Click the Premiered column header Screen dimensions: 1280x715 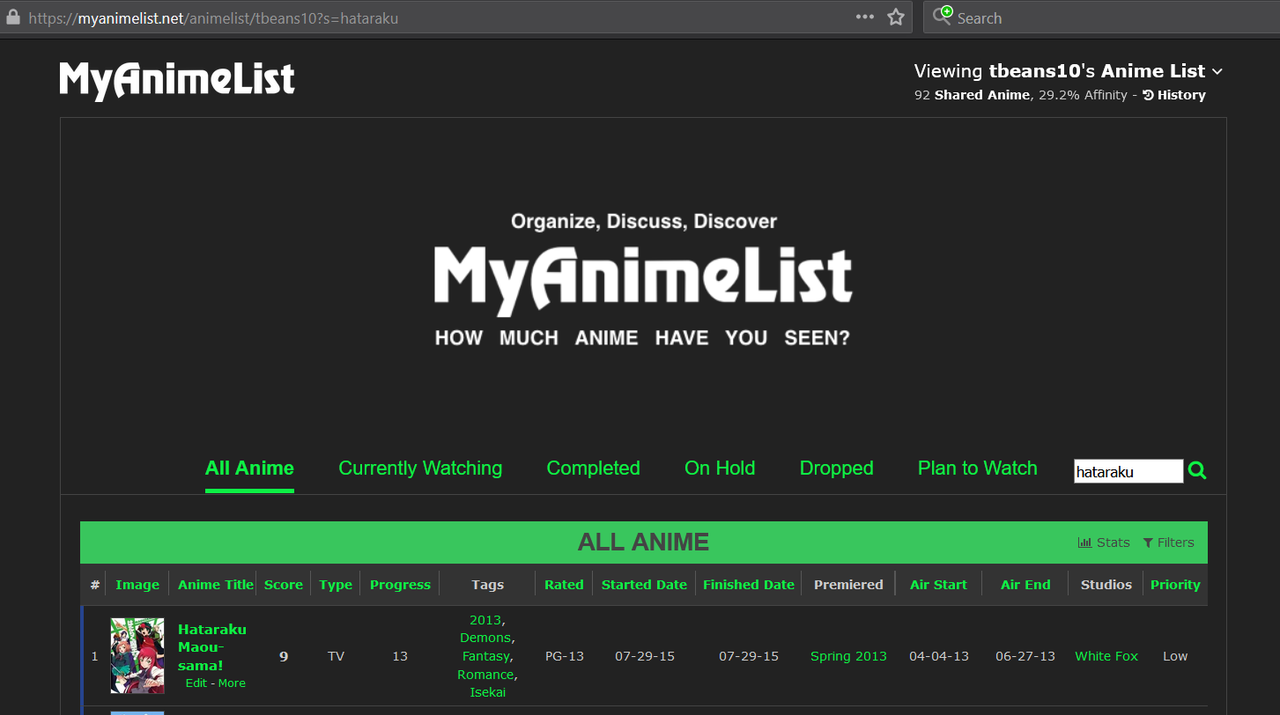[848, 585]
